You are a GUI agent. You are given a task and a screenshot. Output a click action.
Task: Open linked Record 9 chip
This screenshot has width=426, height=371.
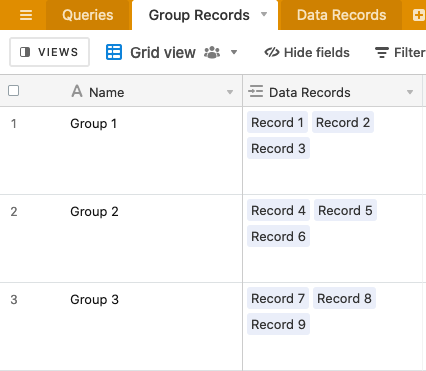tap(278, 324)
